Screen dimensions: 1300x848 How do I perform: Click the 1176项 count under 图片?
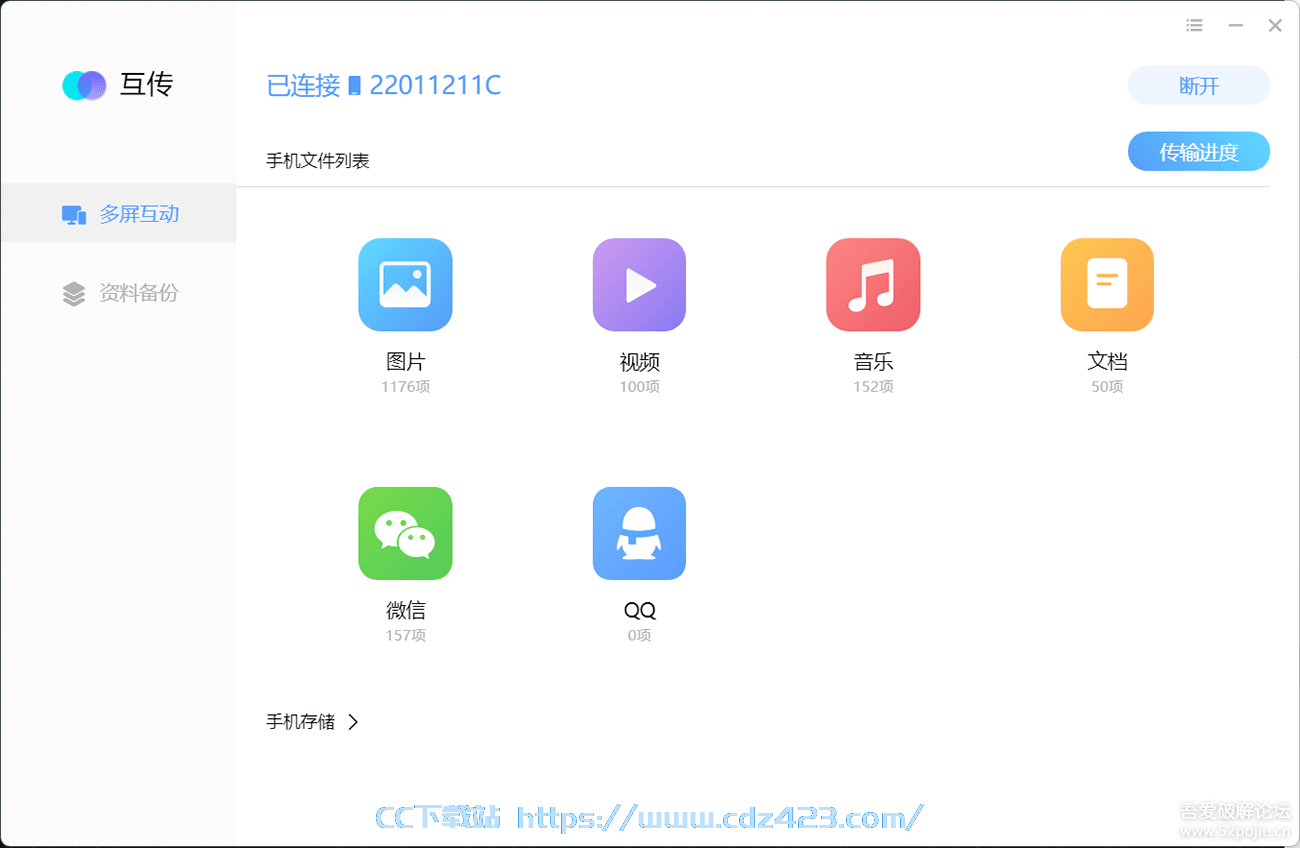pyautogui.click(x=405, y=387)
